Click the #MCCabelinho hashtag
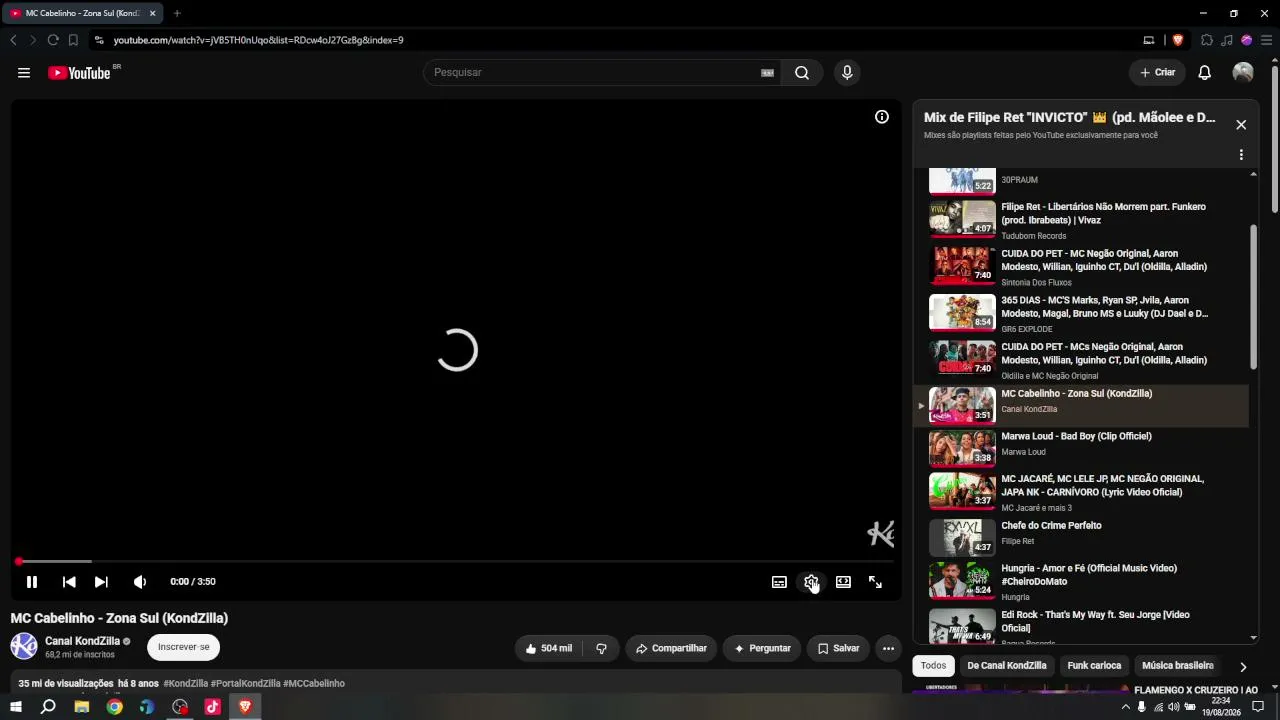 (314, 684)
